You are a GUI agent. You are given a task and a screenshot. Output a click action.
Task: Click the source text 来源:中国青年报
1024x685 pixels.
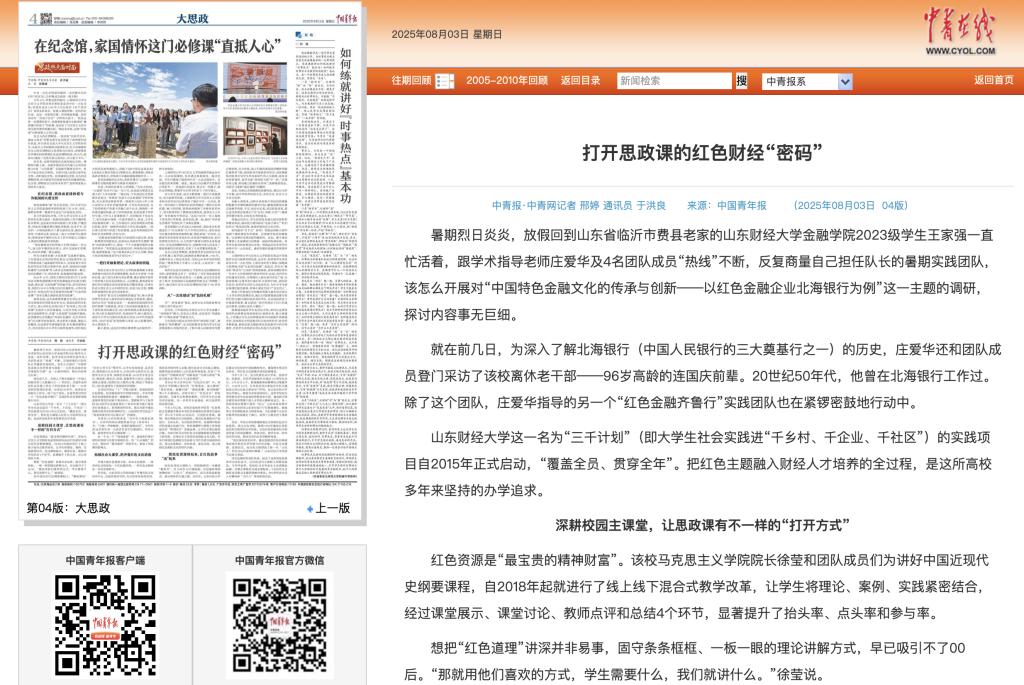(x=726, y=205)
